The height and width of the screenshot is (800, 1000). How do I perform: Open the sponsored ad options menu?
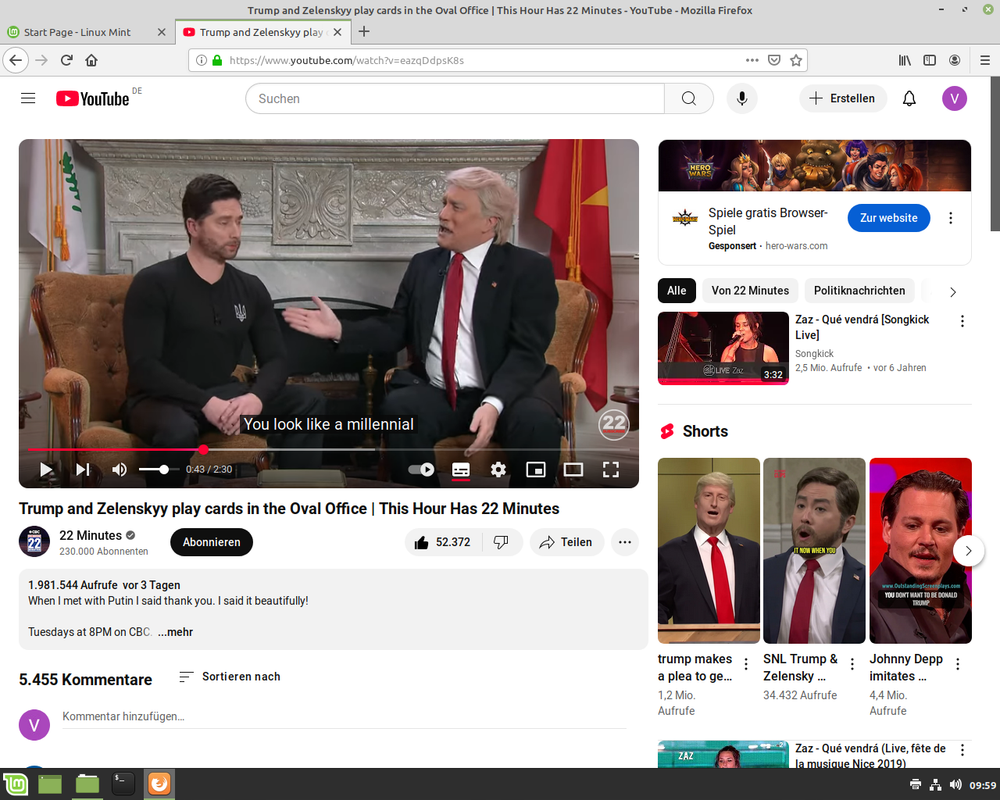(950, 218)
